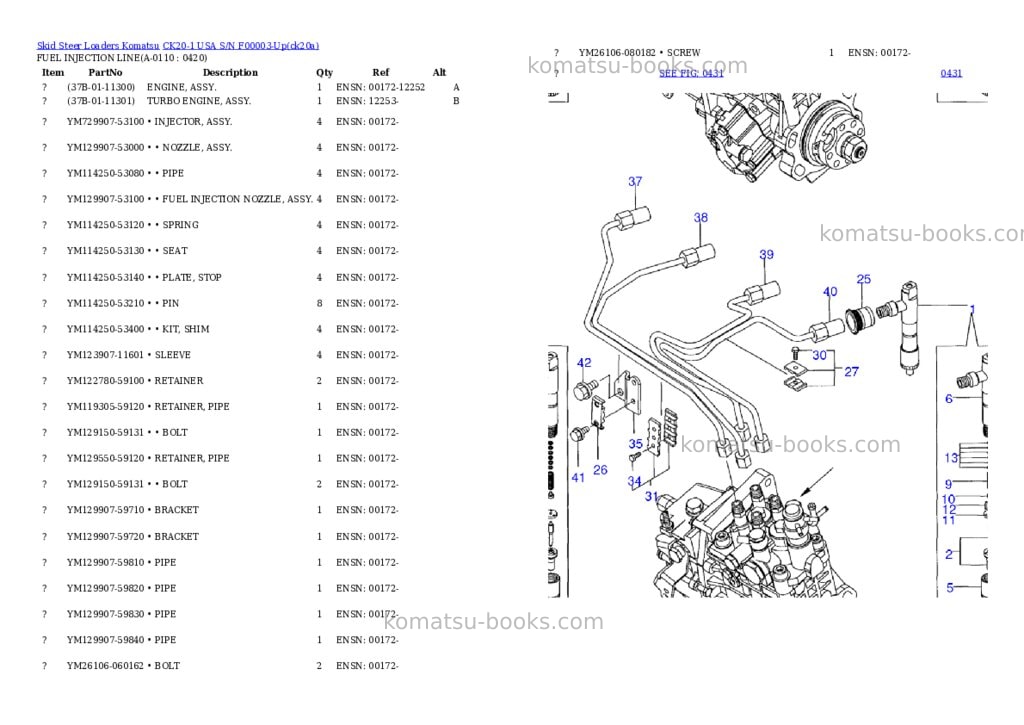This screenshot has width=1024, height=725.
Task: Select part number YM129907-59840
Action: click(x=105, y=640)
